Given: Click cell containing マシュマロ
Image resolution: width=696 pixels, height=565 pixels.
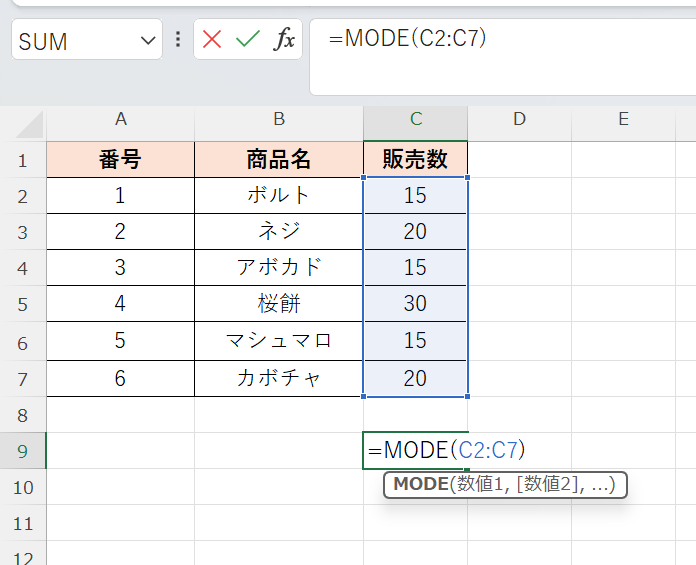Looking at the screenshot, I should pos(279,341).
